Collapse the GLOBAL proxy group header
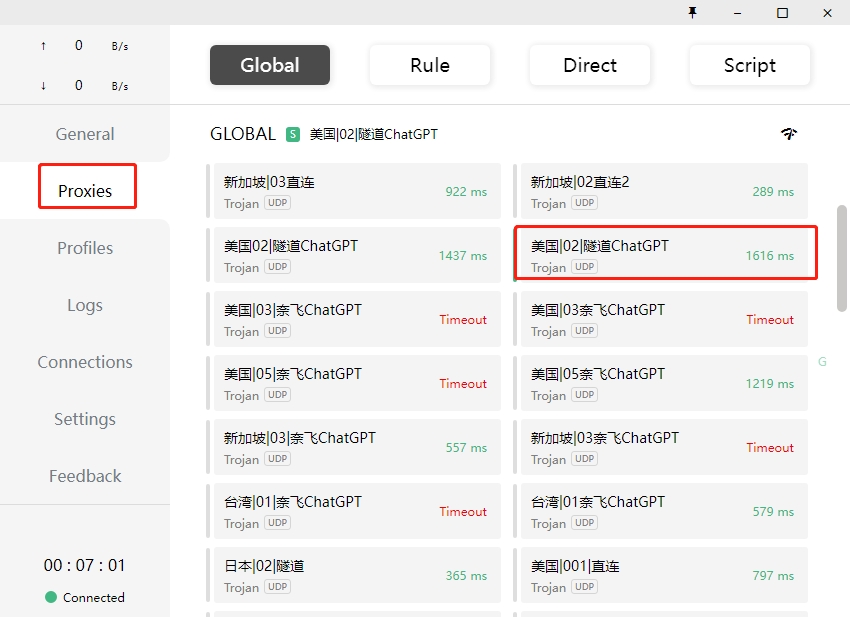Viewport: 850px width, 617px height. click(243, 134)
